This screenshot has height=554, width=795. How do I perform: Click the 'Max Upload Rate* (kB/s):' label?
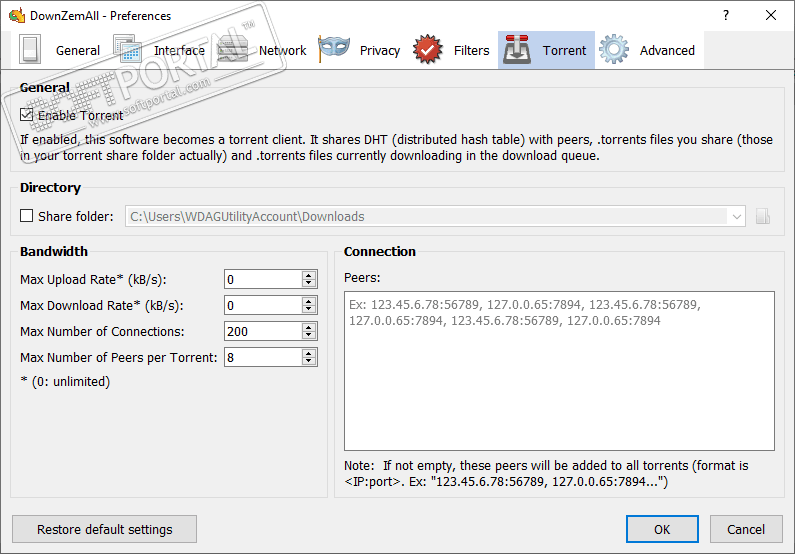(93, 279)
